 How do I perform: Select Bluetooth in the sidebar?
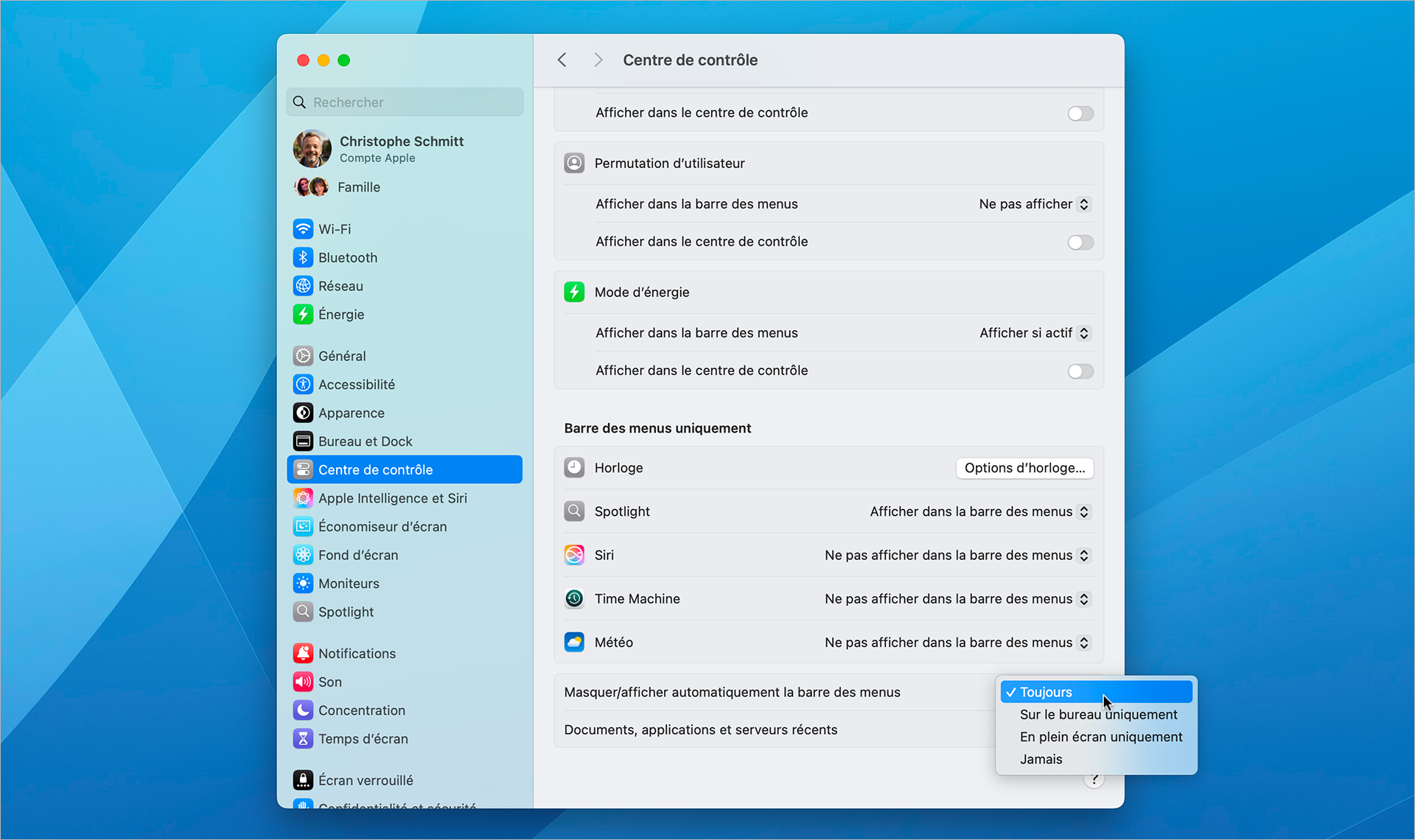pyautogui.click(x=346, y=257)
